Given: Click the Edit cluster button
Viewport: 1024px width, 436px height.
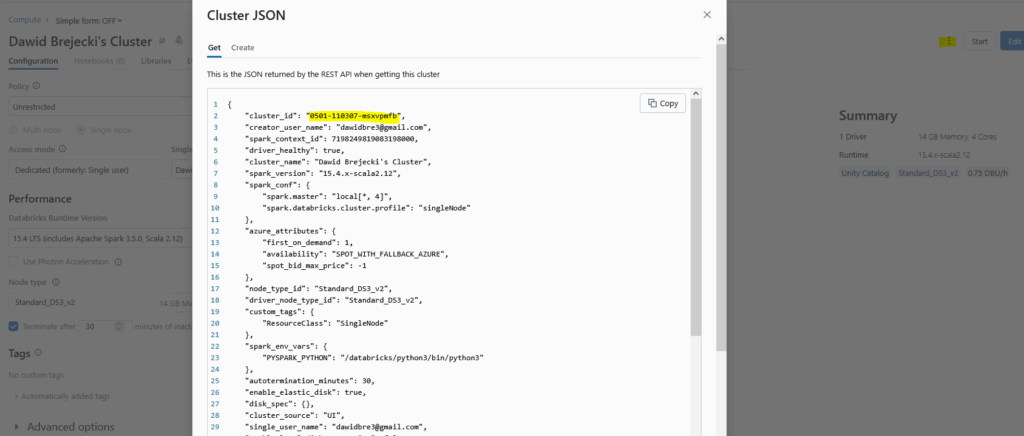Looking at the screenshot, I should [1012, 41].
